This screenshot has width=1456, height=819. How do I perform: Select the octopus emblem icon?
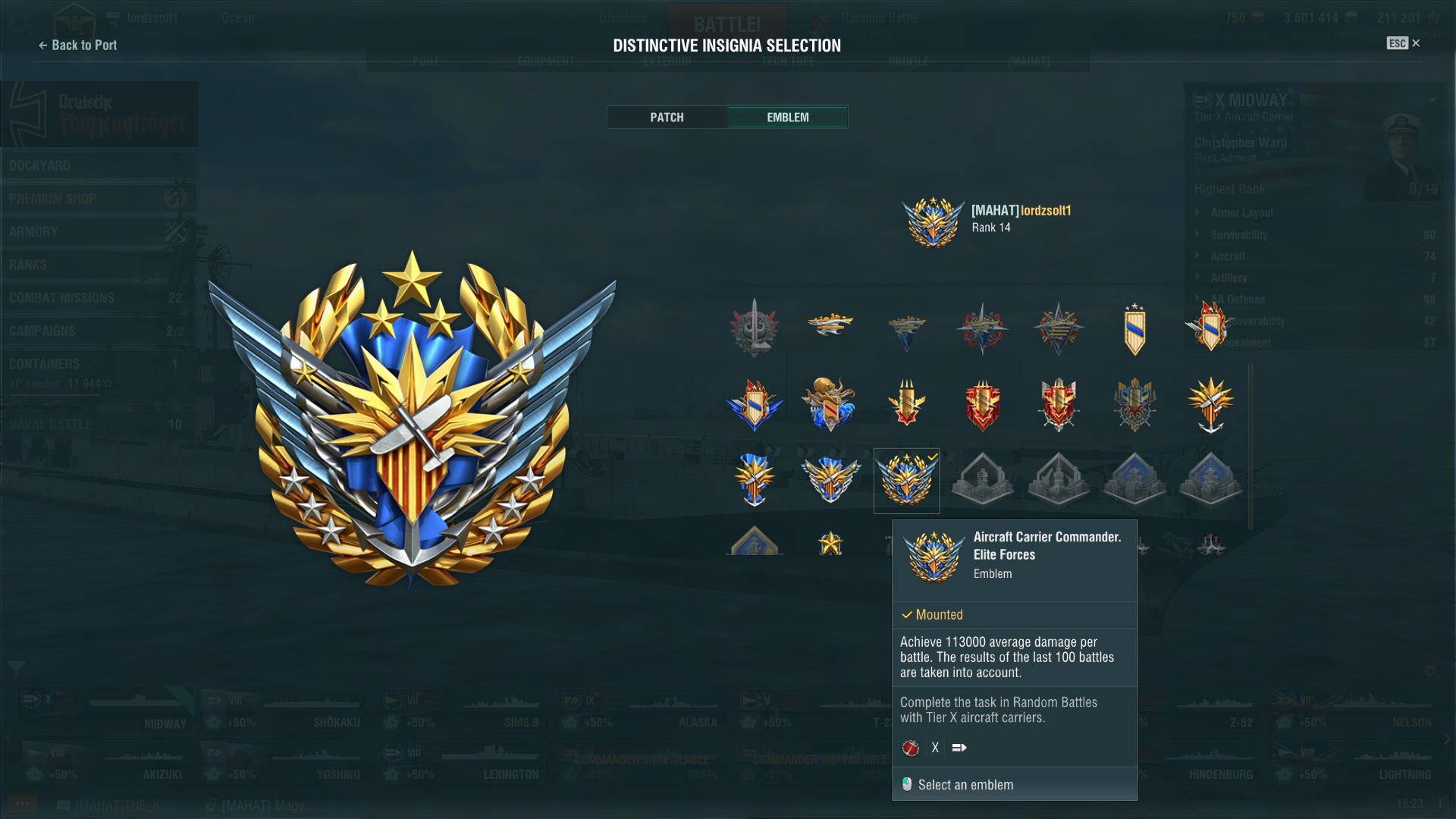830,404
